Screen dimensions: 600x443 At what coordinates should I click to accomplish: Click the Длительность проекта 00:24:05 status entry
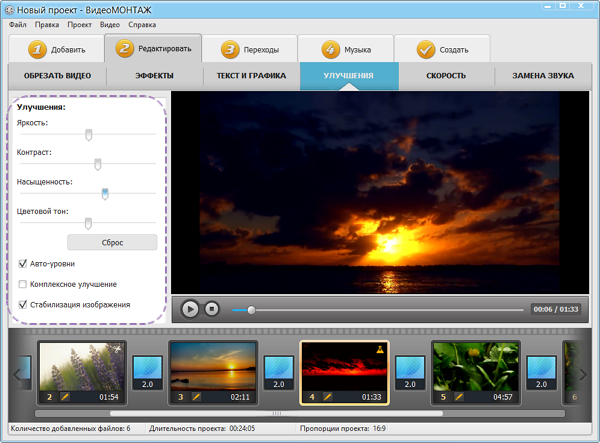coord(202,428)
